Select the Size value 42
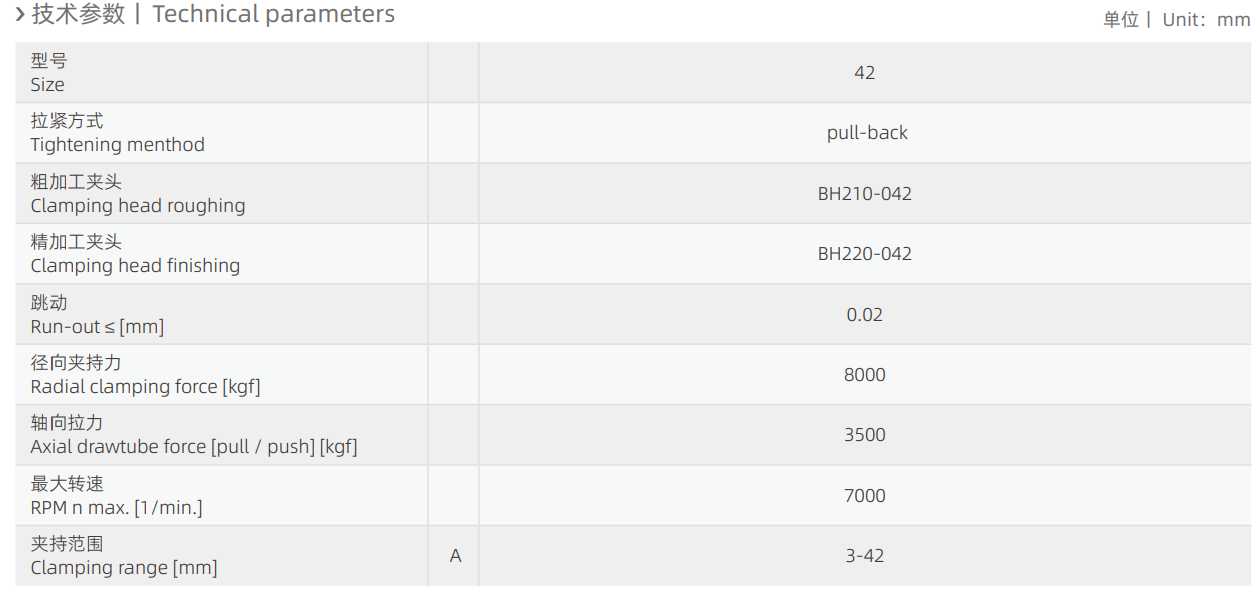The width and height of the screenshot is (1257, 592). [865, 73]
